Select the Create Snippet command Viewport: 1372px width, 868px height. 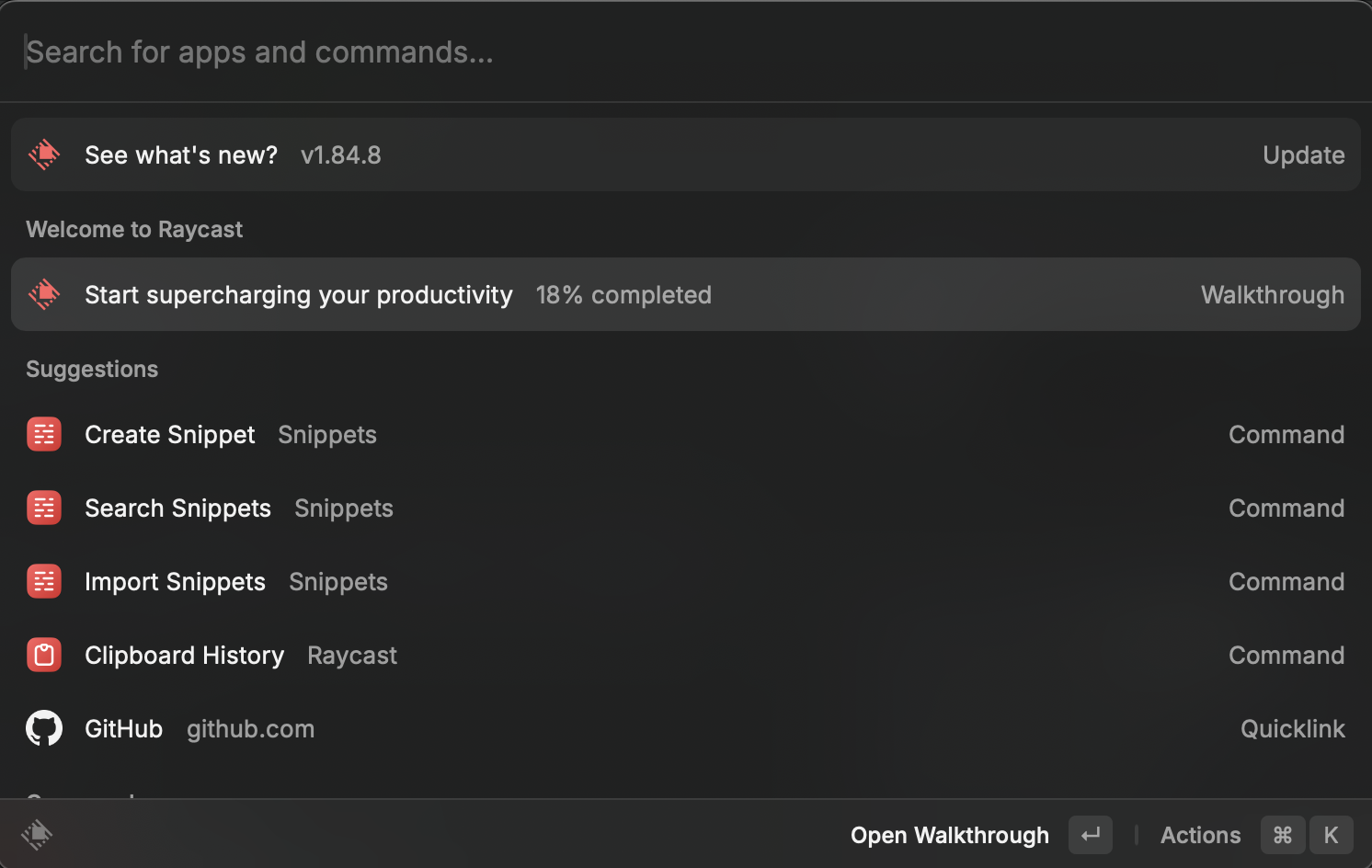[686, 434]
